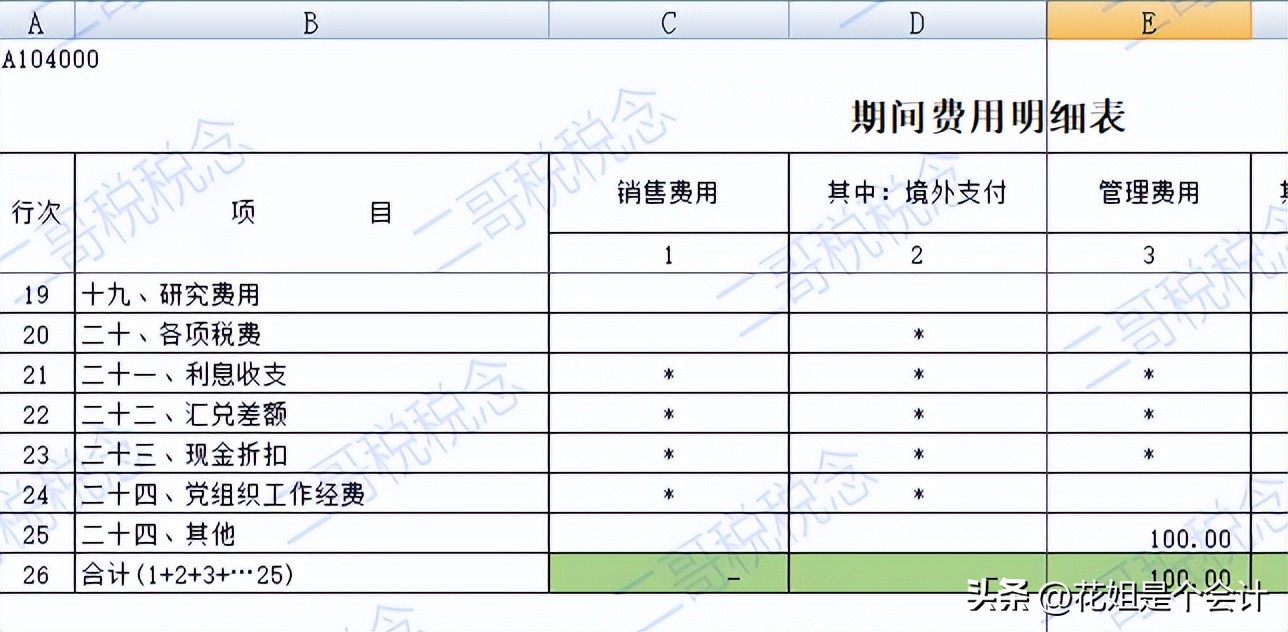Select column header C
The image size is (1288, 632).
click(668, 20)
